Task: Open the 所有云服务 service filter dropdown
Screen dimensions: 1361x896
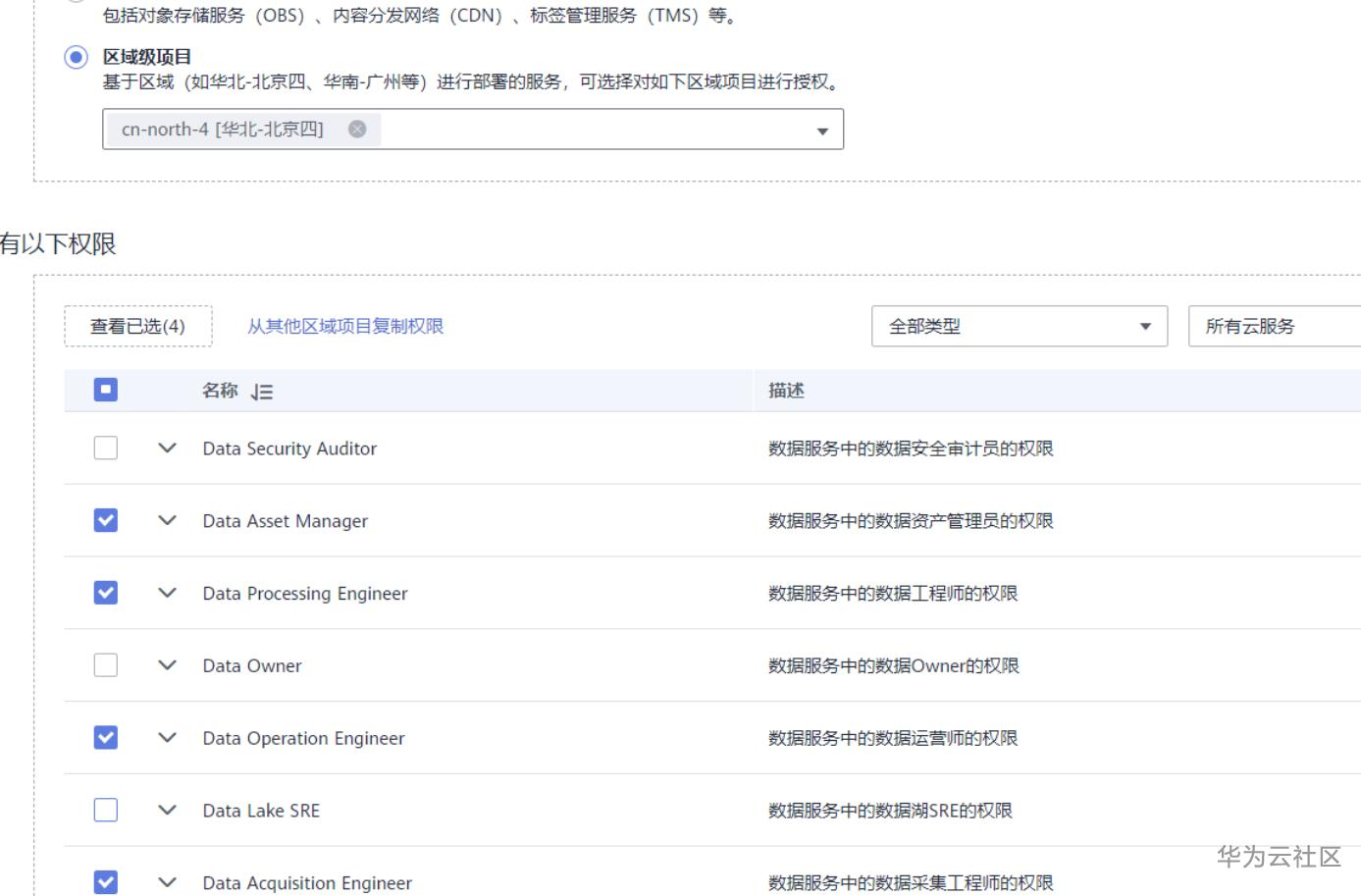Action: pyautogui.click(x=1275, y=326)
